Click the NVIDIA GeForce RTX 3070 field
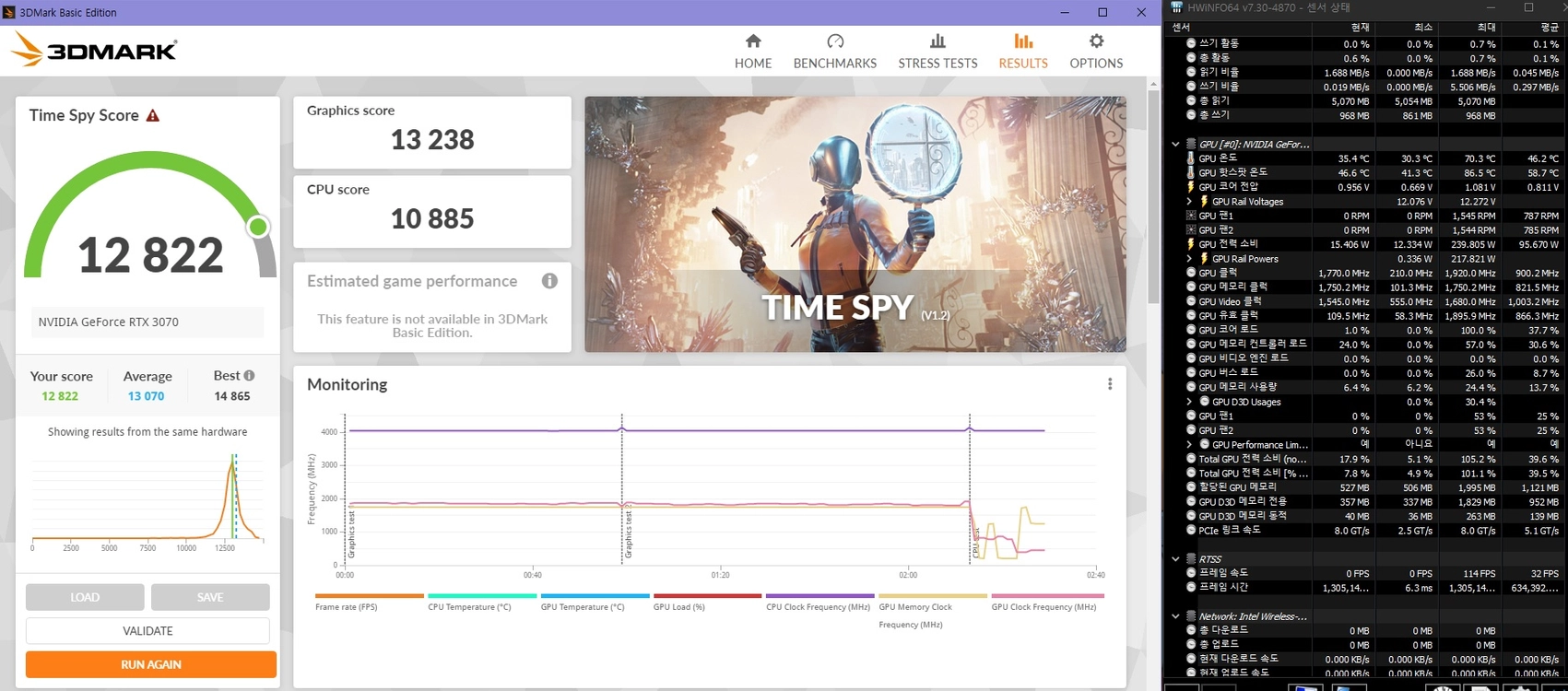 pos(147,322)
